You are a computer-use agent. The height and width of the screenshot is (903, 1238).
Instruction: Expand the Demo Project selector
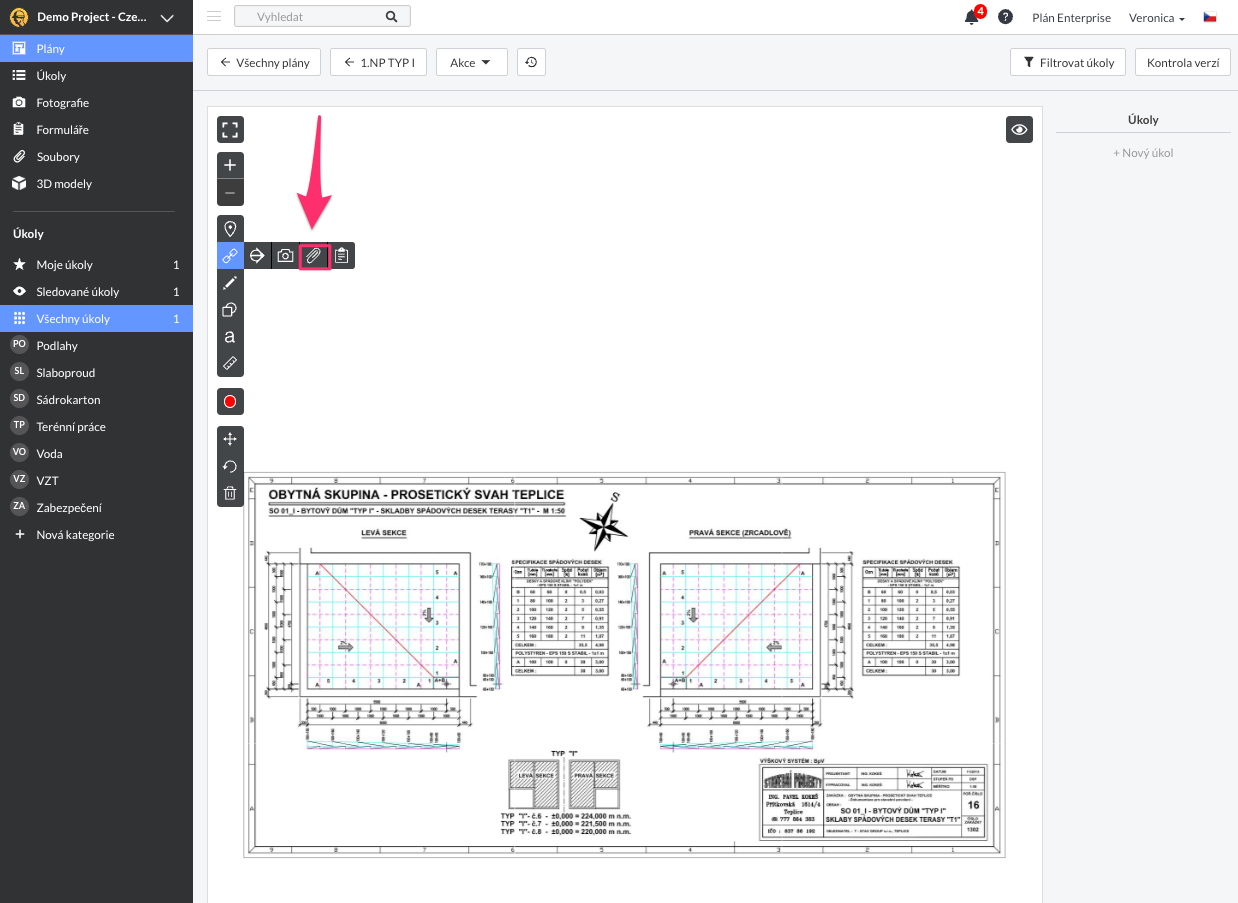tap(167, 17)
